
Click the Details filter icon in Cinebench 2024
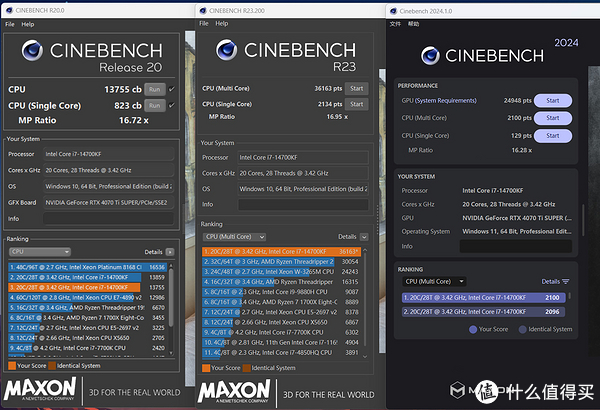pyautogui.click(x=566, y=281)
